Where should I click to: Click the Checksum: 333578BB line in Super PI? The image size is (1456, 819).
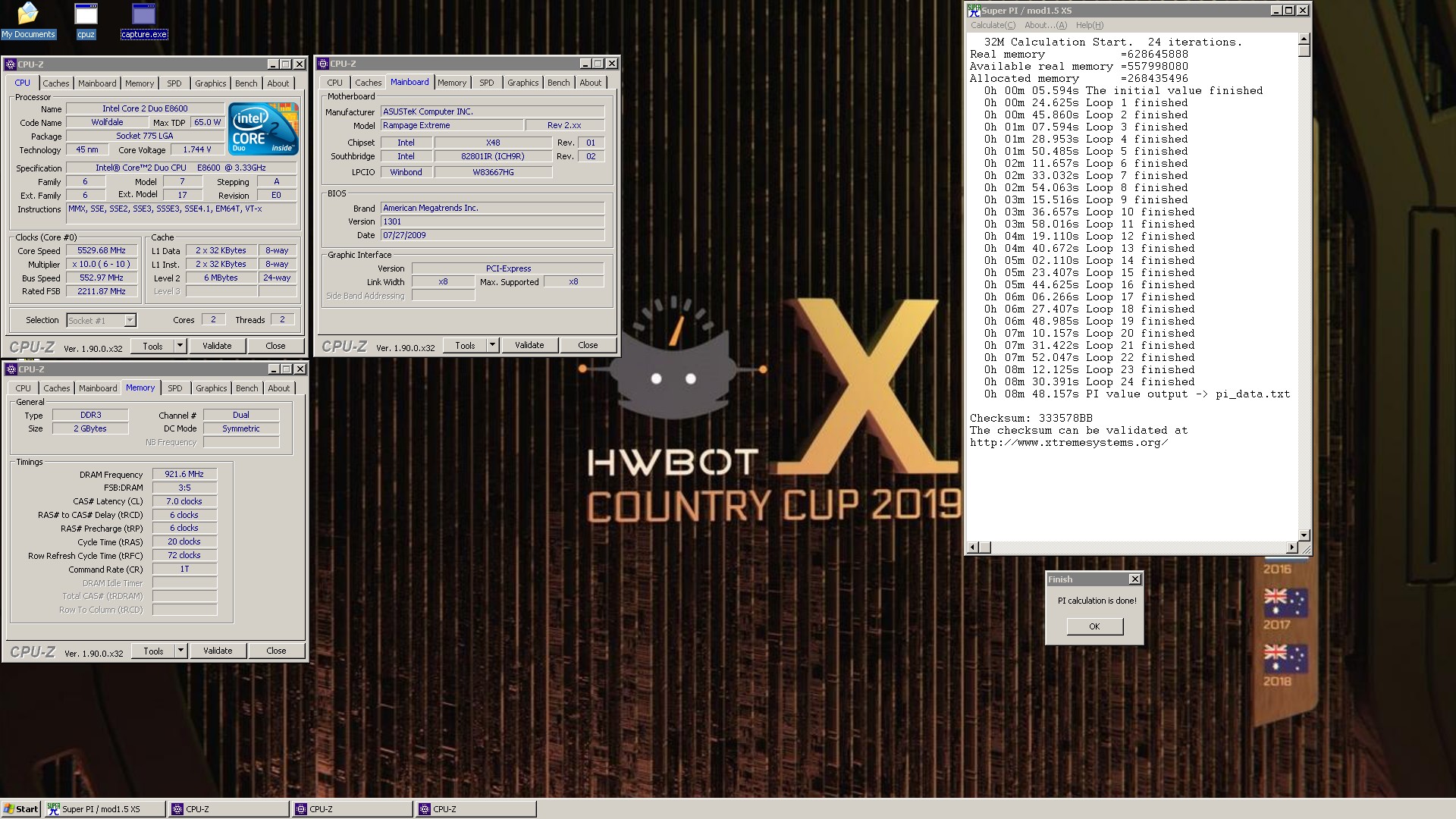point(1031,419)
